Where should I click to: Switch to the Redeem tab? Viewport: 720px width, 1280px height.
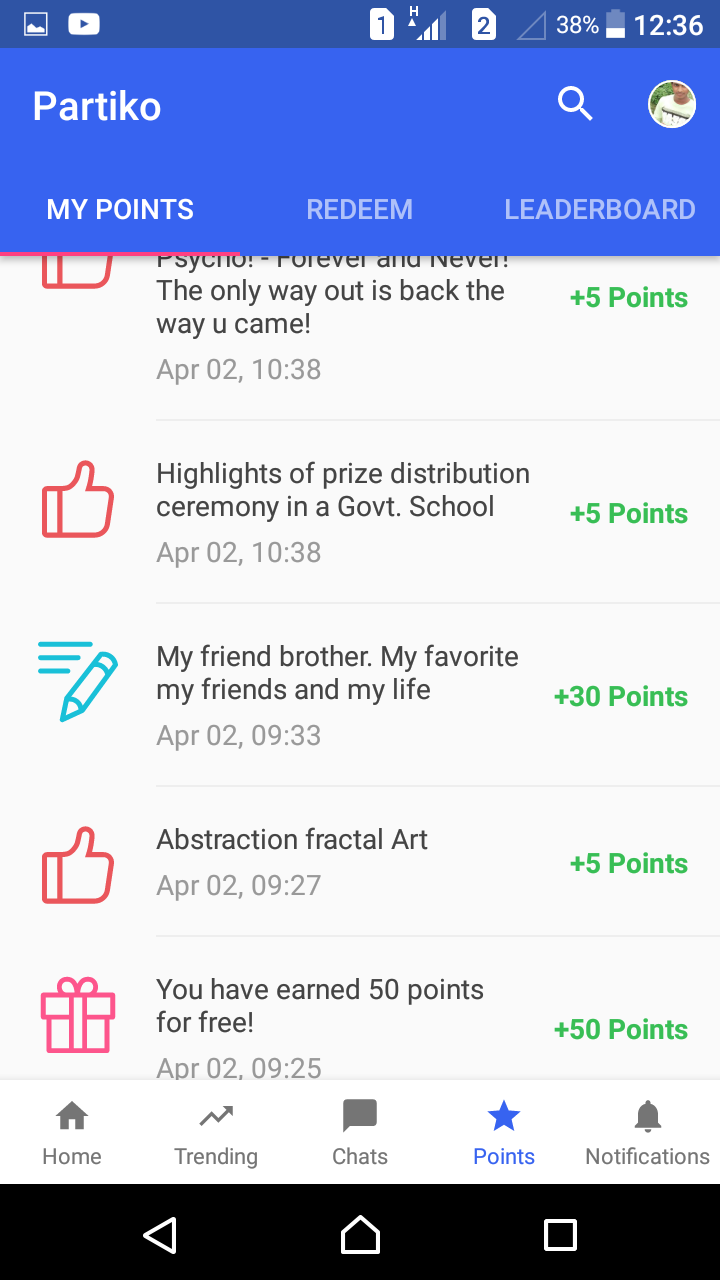pos(359,209)
